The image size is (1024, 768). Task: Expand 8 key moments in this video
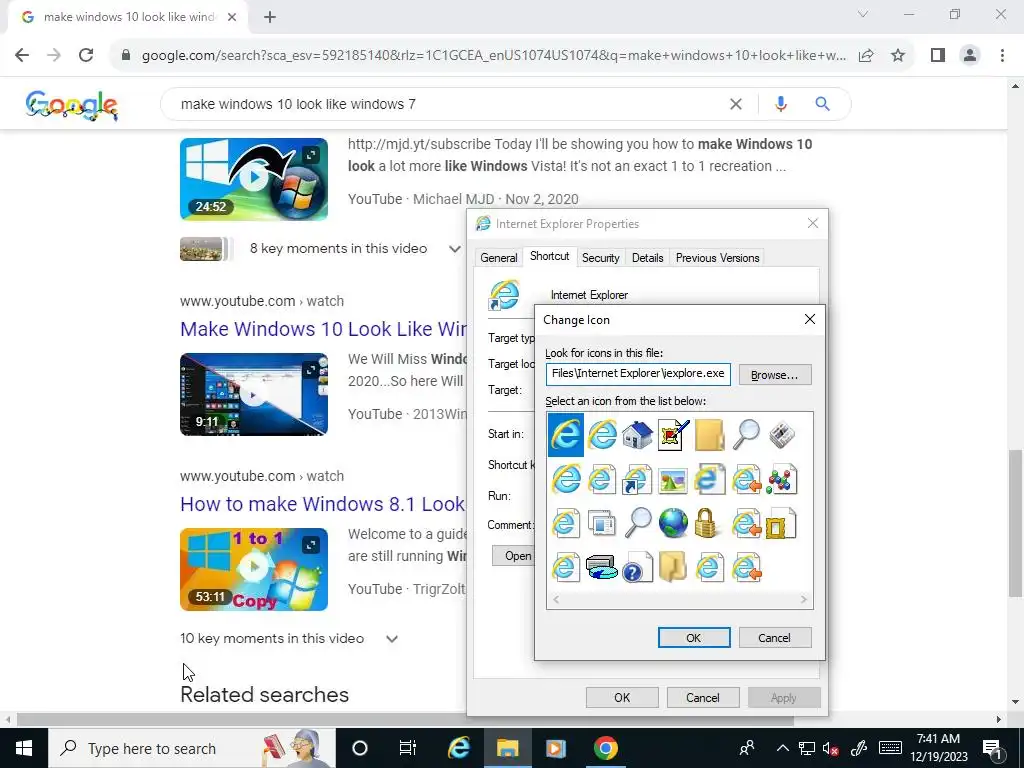[455, 249]
